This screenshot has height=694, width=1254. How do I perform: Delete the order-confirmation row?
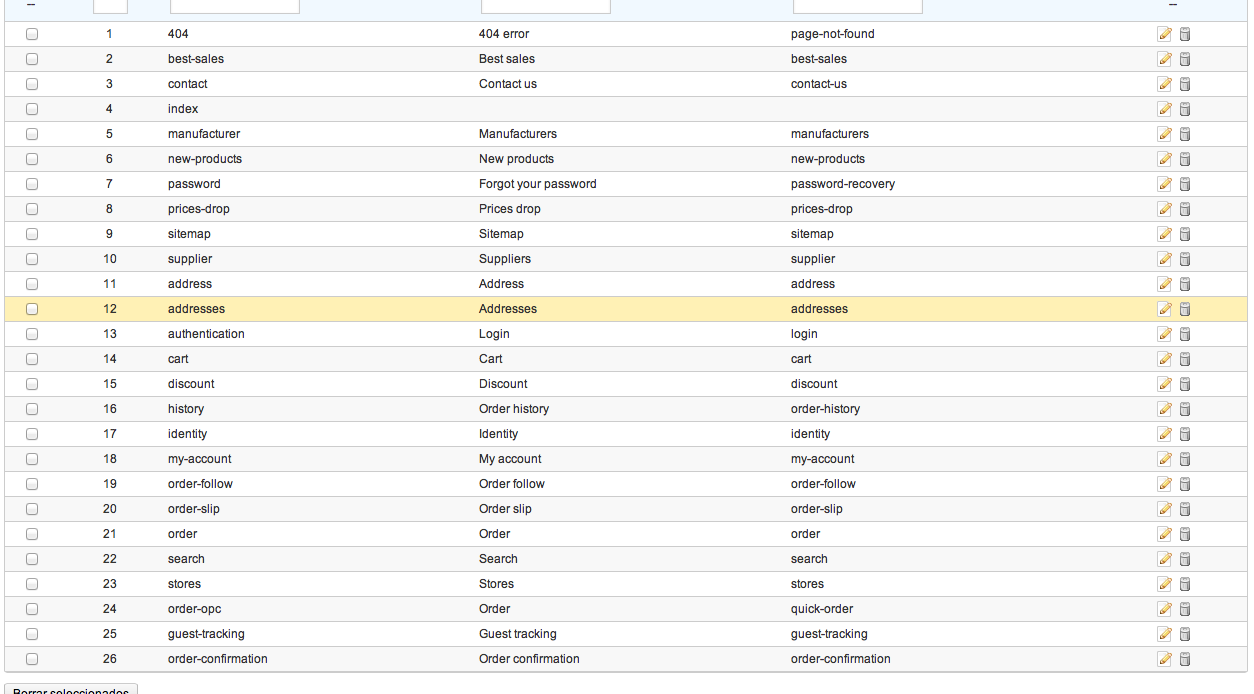tap(1185, 659)
